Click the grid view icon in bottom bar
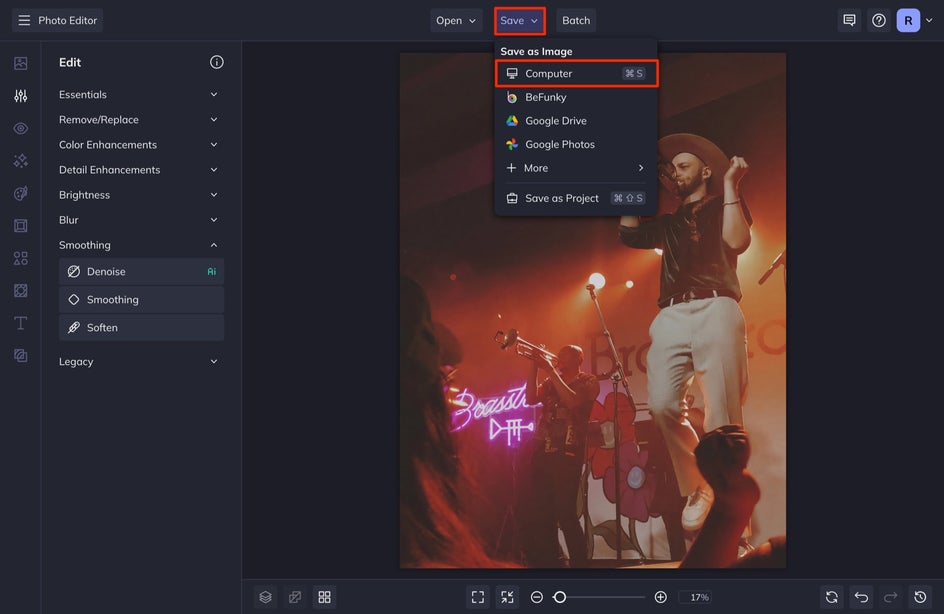 click(324, 597)
